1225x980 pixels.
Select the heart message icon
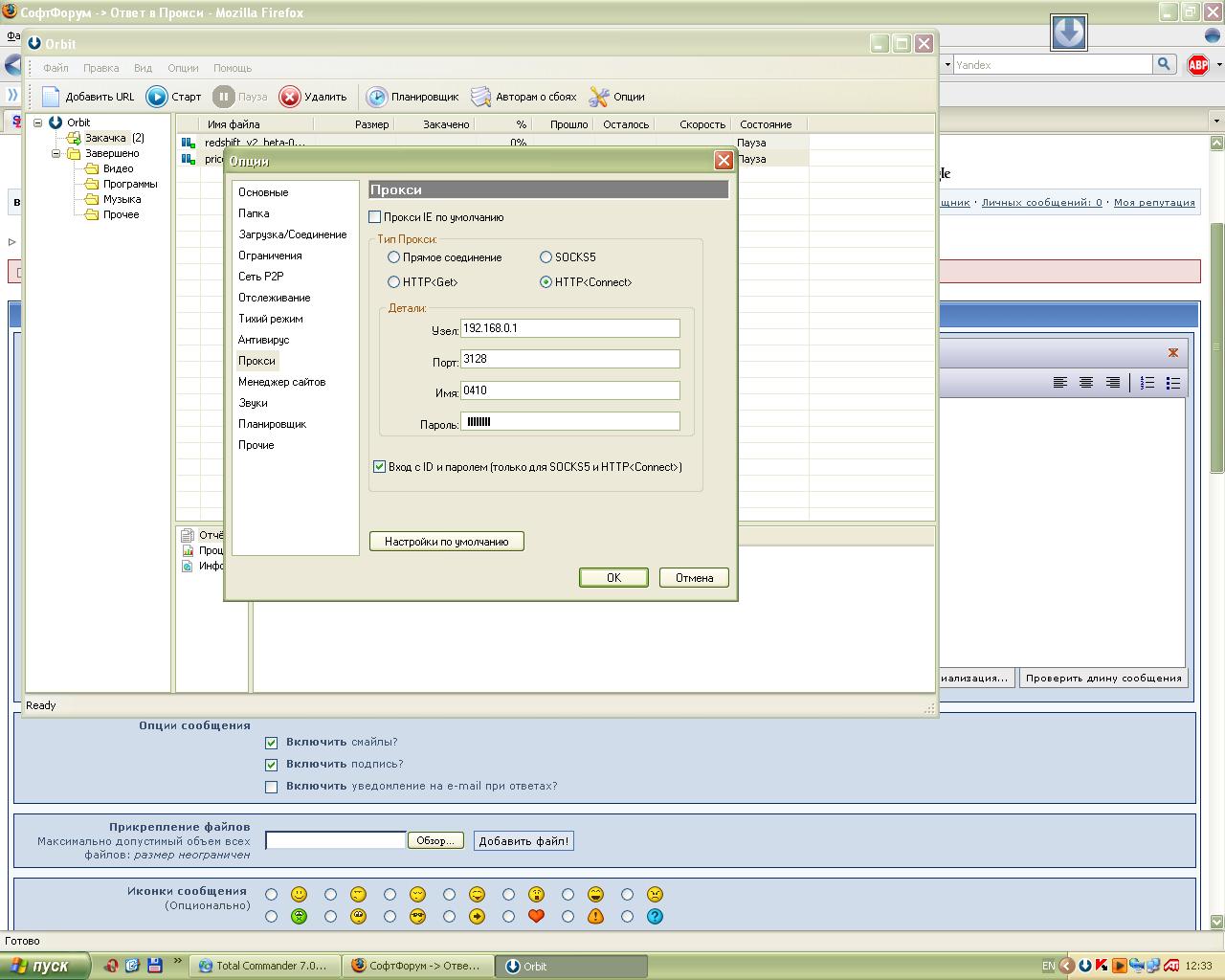click(x=536, y=916)
